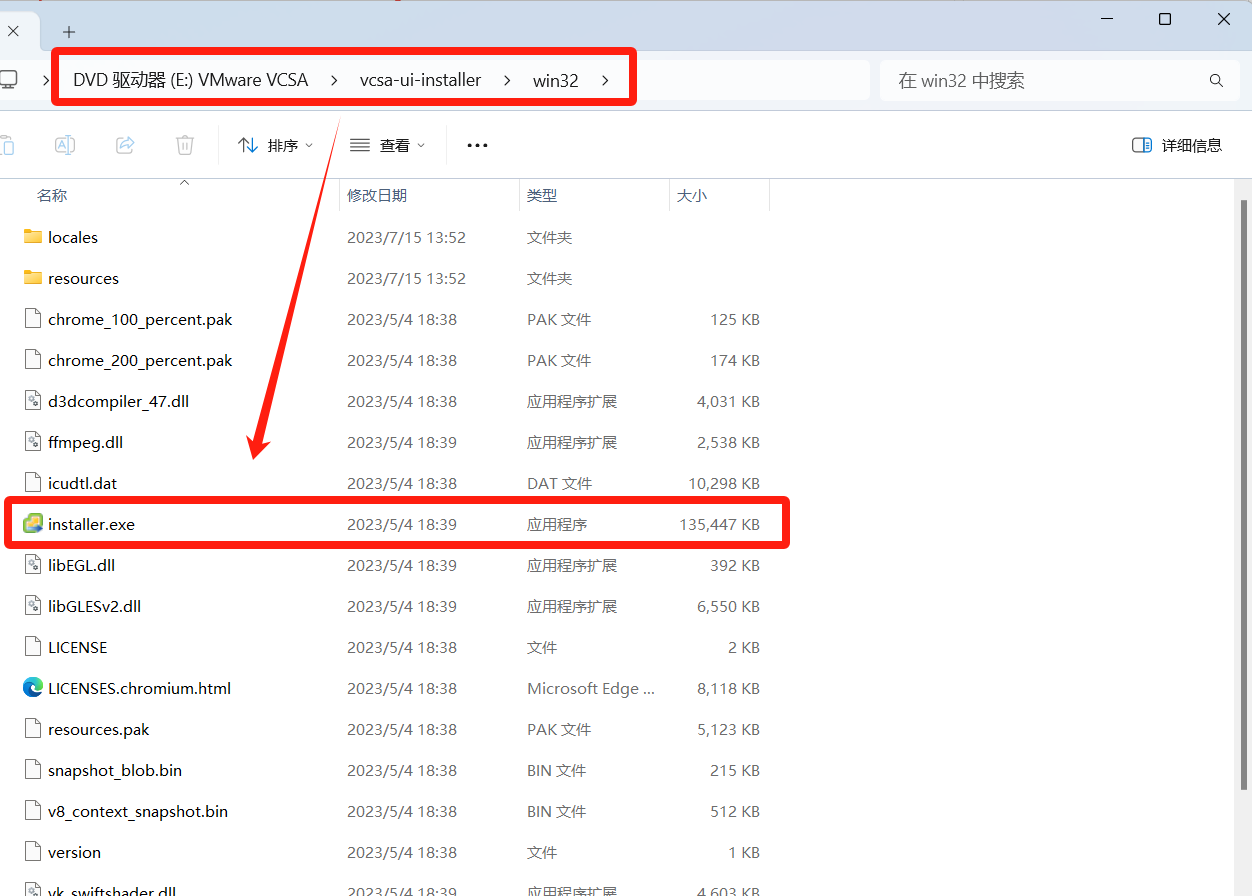Sort by the 名称 column header
Screen dimensions: 1252x896
52,196
